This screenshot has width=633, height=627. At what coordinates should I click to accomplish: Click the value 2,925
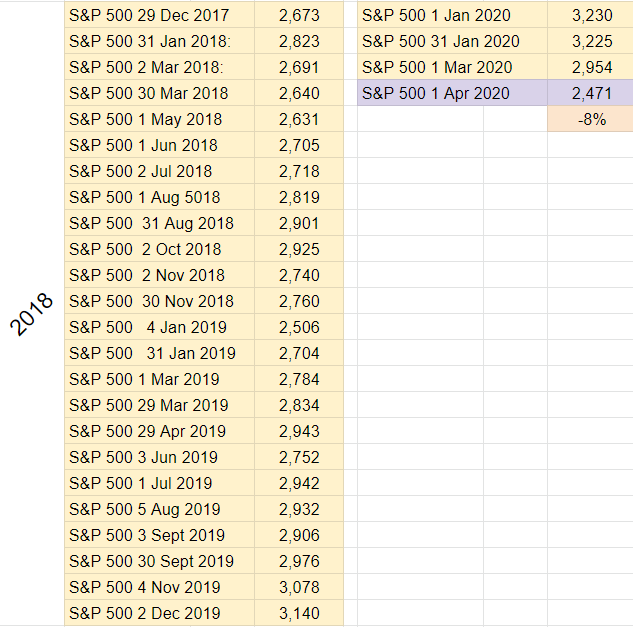[x=299, y=249]
